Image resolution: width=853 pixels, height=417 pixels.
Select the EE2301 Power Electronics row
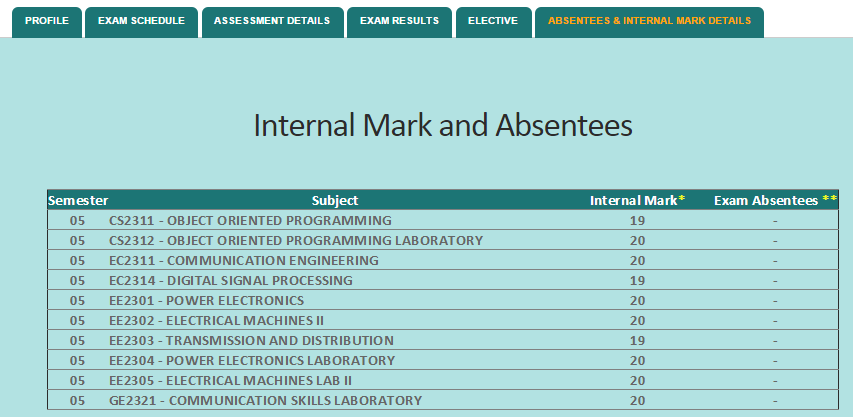(443, 300)
